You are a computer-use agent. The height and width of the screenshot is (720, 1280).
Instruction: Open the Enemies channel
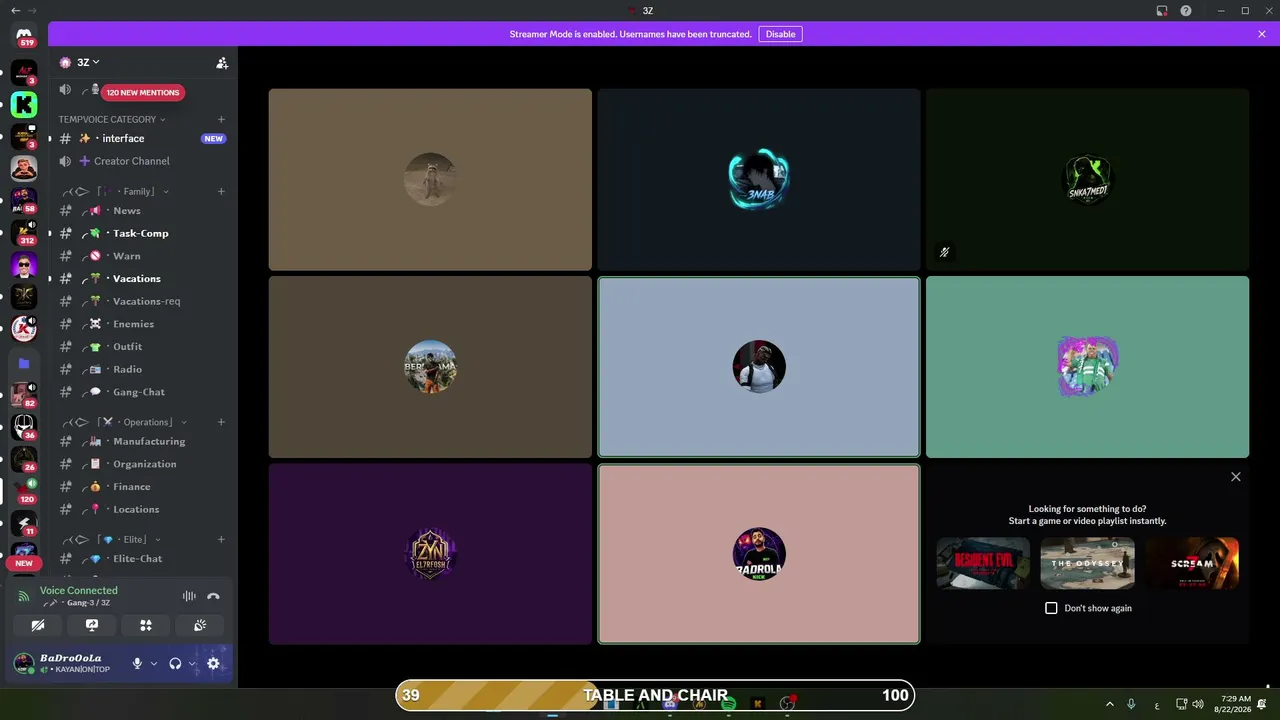click(x=142, y=324)
